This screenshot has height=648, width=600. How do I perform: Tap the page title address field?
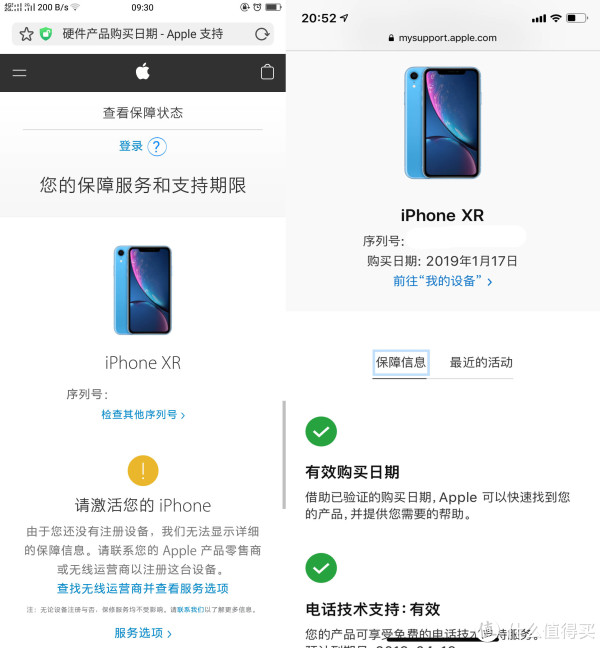tap(143, 34)
